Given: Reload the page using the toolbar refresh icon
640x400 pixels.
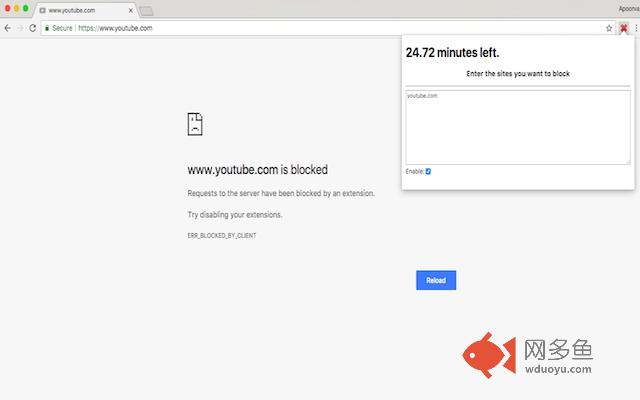Looking at the screenshot, I should click(33, 28).
